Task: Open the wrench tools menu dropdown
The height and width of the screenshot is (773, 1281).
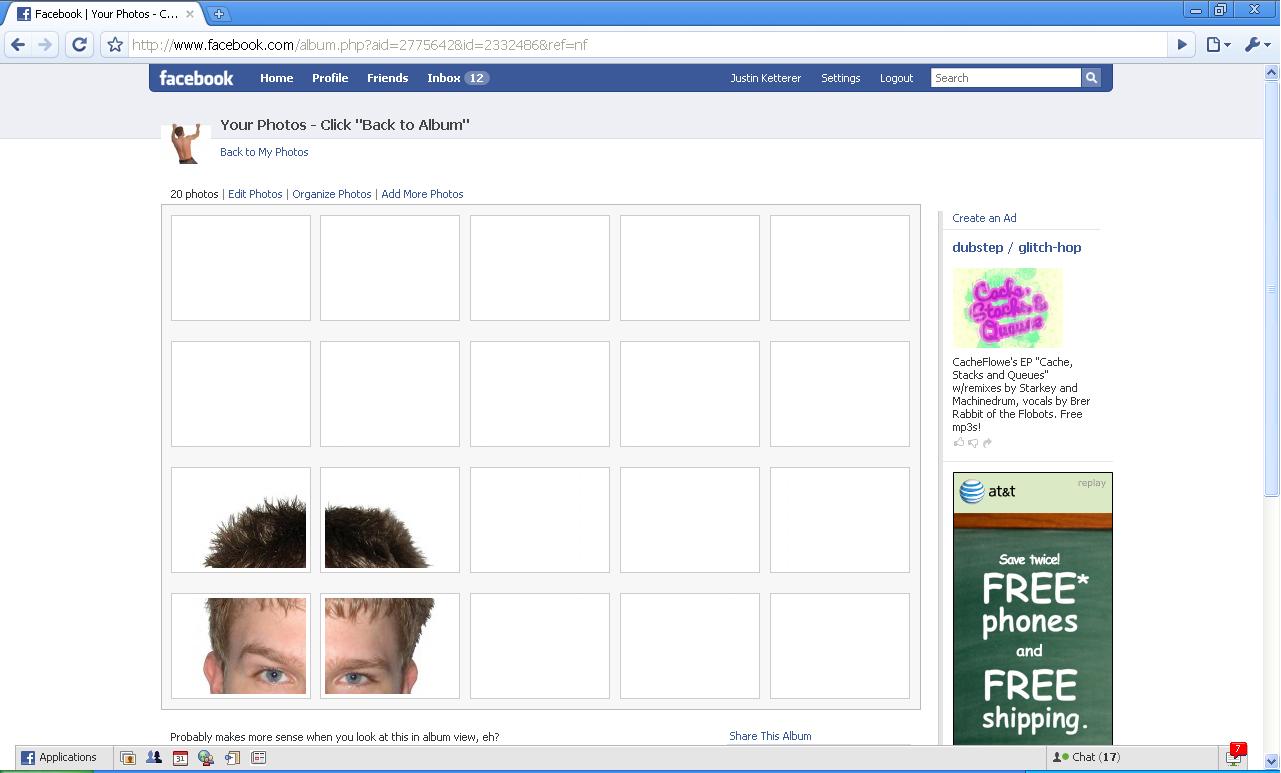Action: (1256, 45)
